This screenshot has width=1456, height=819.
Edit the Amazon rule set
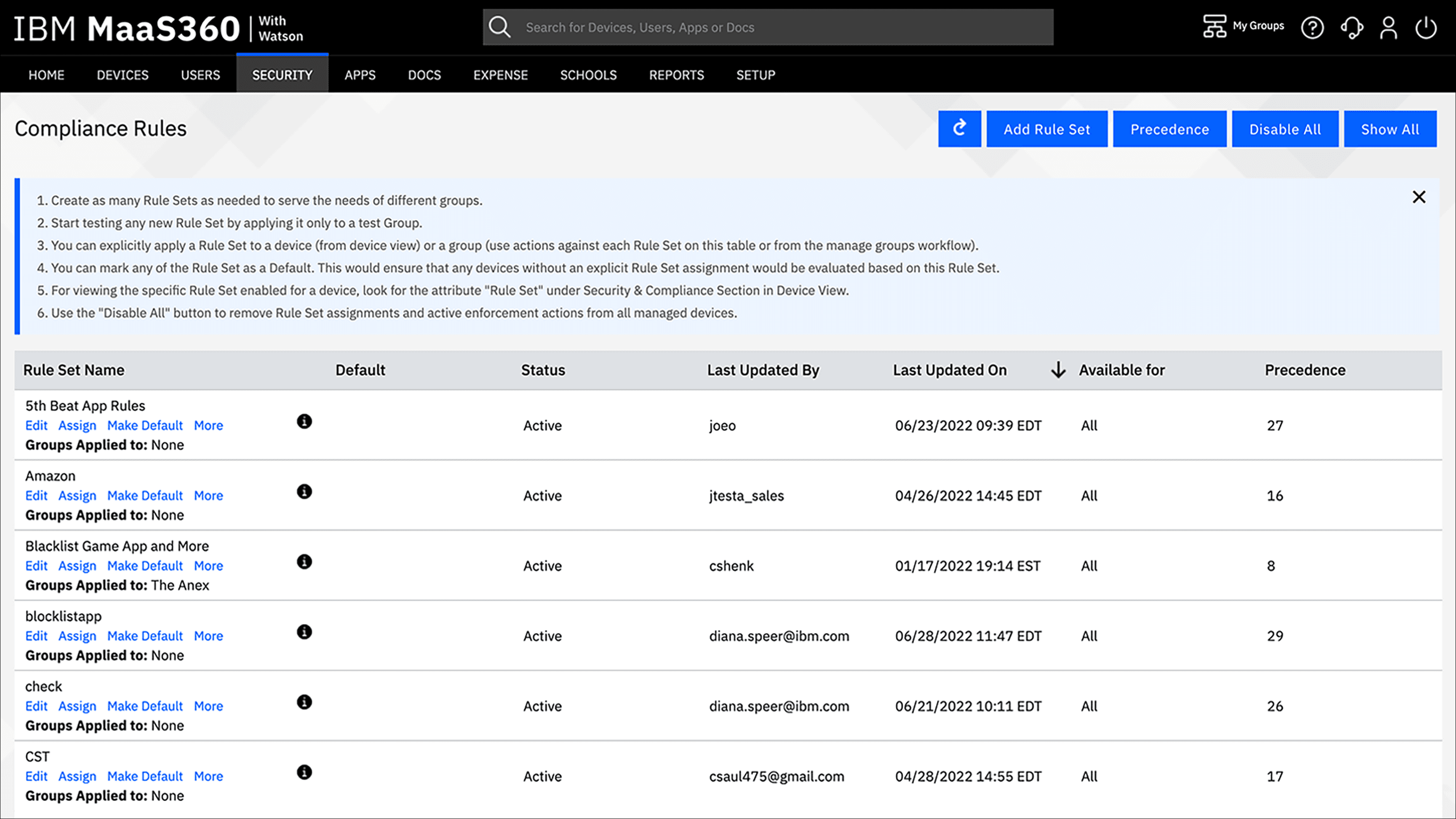[37, 496]
